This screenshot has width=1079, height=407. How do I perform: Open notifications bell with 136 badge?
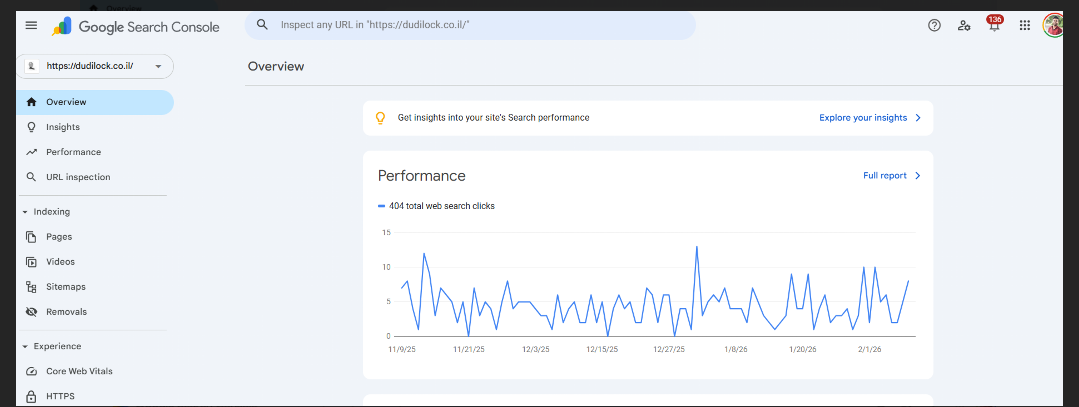pos(994,26)
